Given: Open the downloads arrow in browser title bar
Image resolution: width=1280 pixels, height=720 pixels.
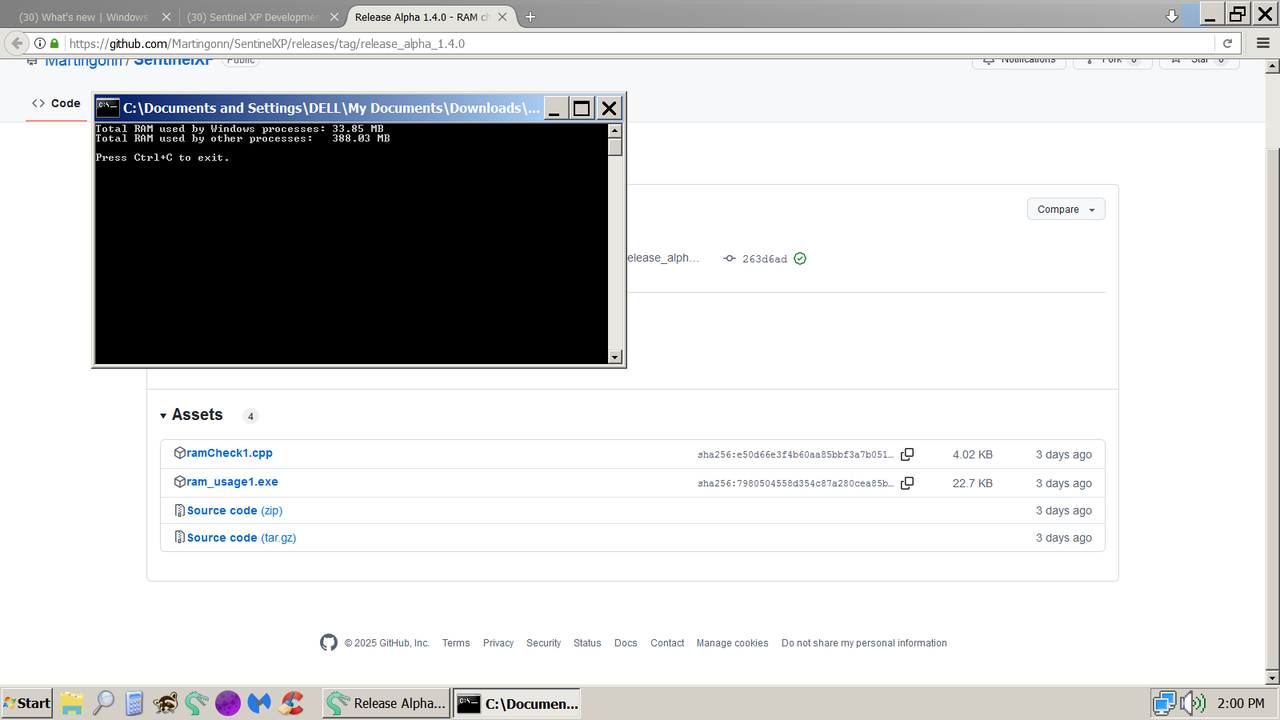Looking at the screenshot, I should point(1172,16).
